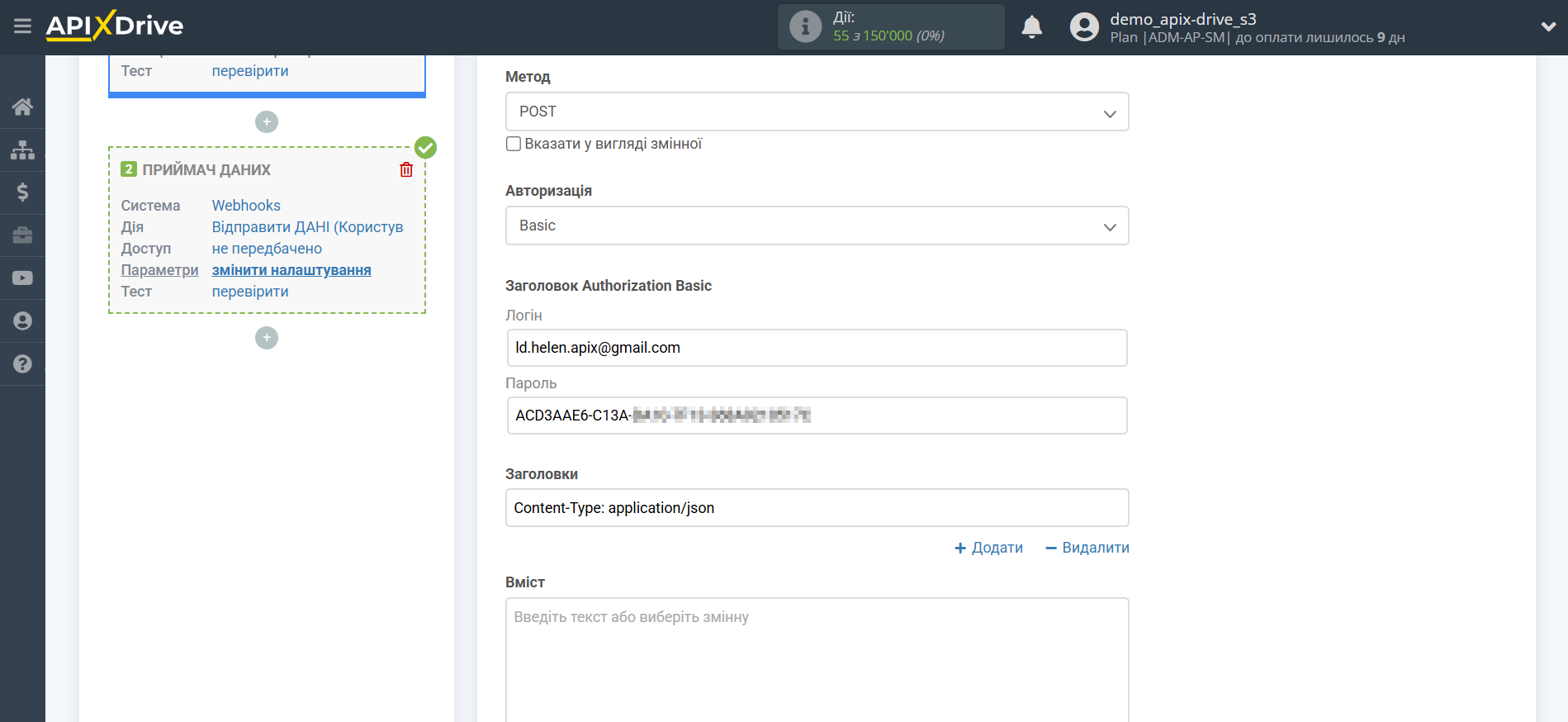Open the YouTube video sidebar icon

tap(22, 278)
